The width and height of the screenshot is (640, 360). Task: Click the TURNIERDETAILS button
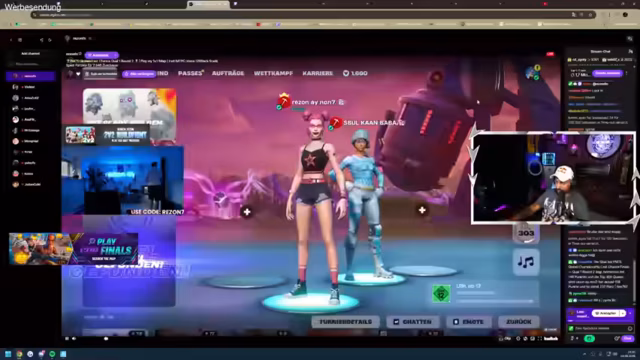pos(346,322)
